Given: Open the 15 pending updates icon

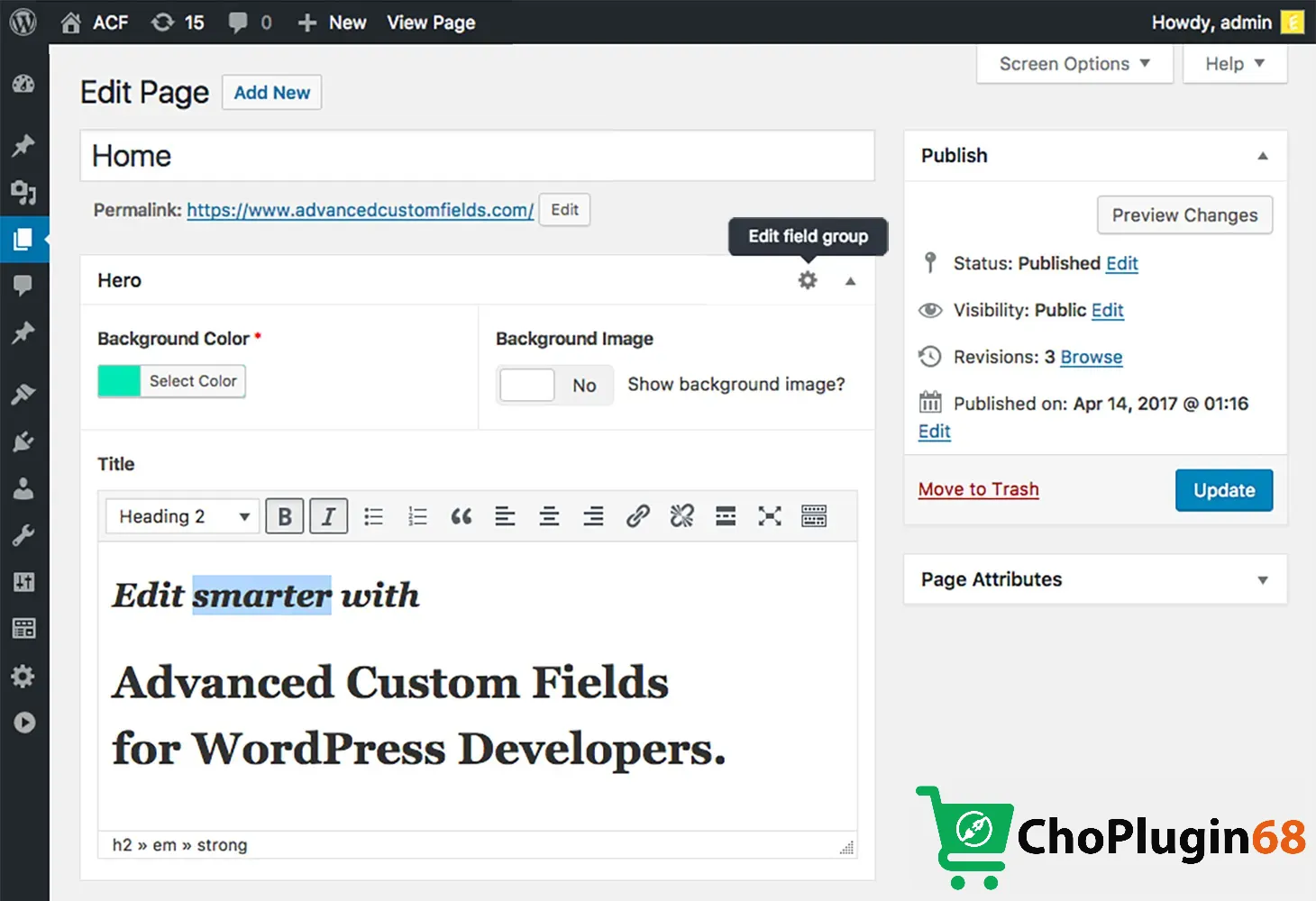Looking at the screenshot, I should point(163,23).
